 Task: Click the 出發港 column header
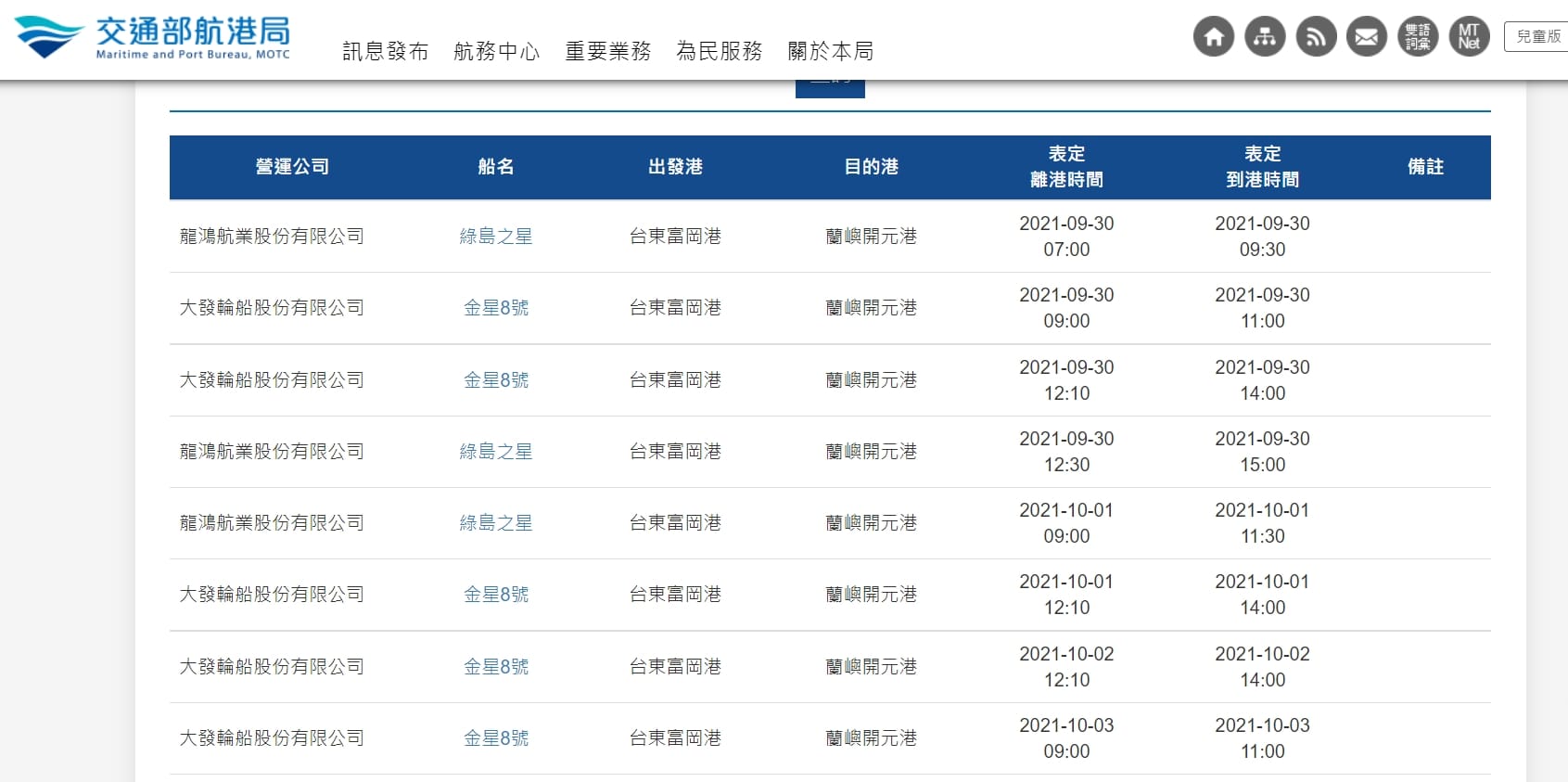[x=675, y=167]
